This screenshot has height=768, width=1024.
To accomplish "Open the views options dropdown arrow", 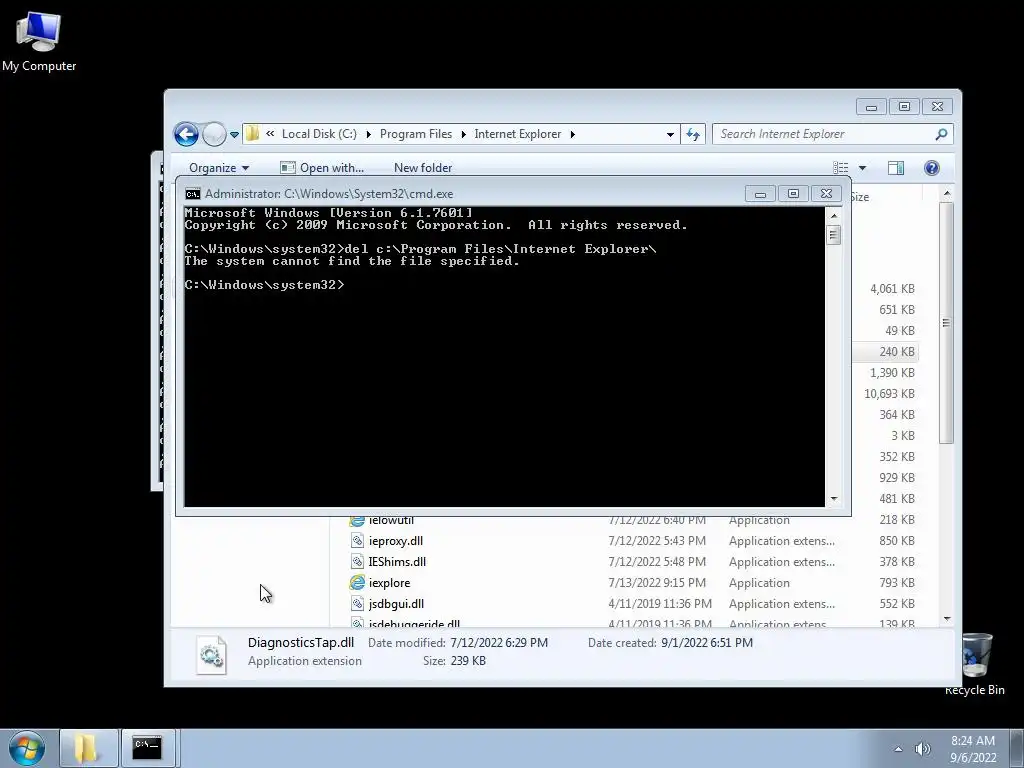I will click(x=862, y=168).
